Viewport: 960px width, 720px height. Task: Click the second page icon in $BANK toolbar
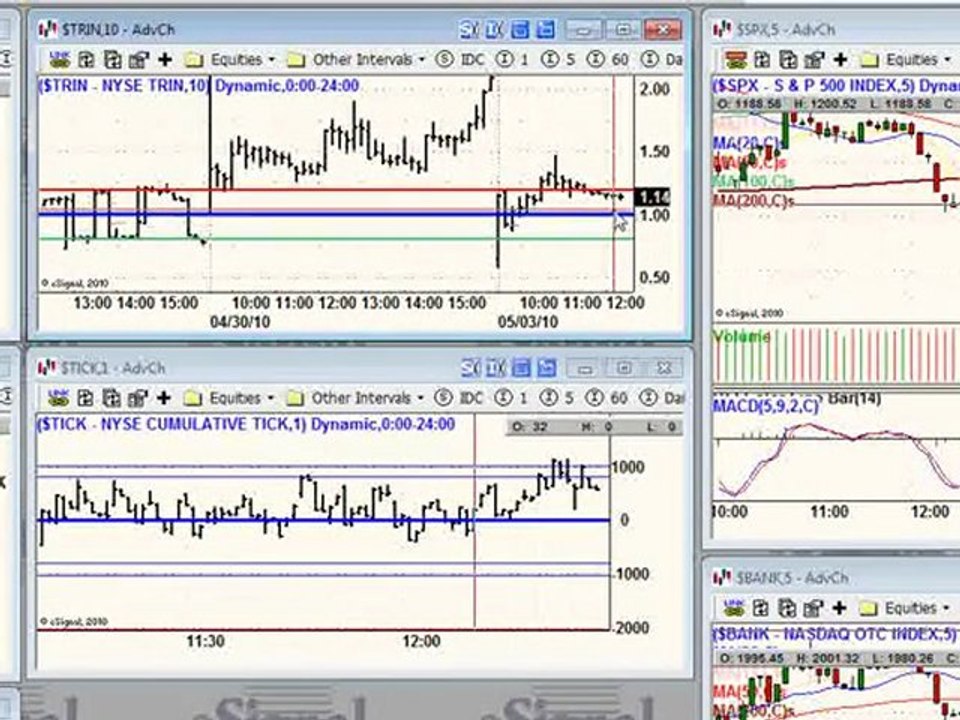point(761,608)
